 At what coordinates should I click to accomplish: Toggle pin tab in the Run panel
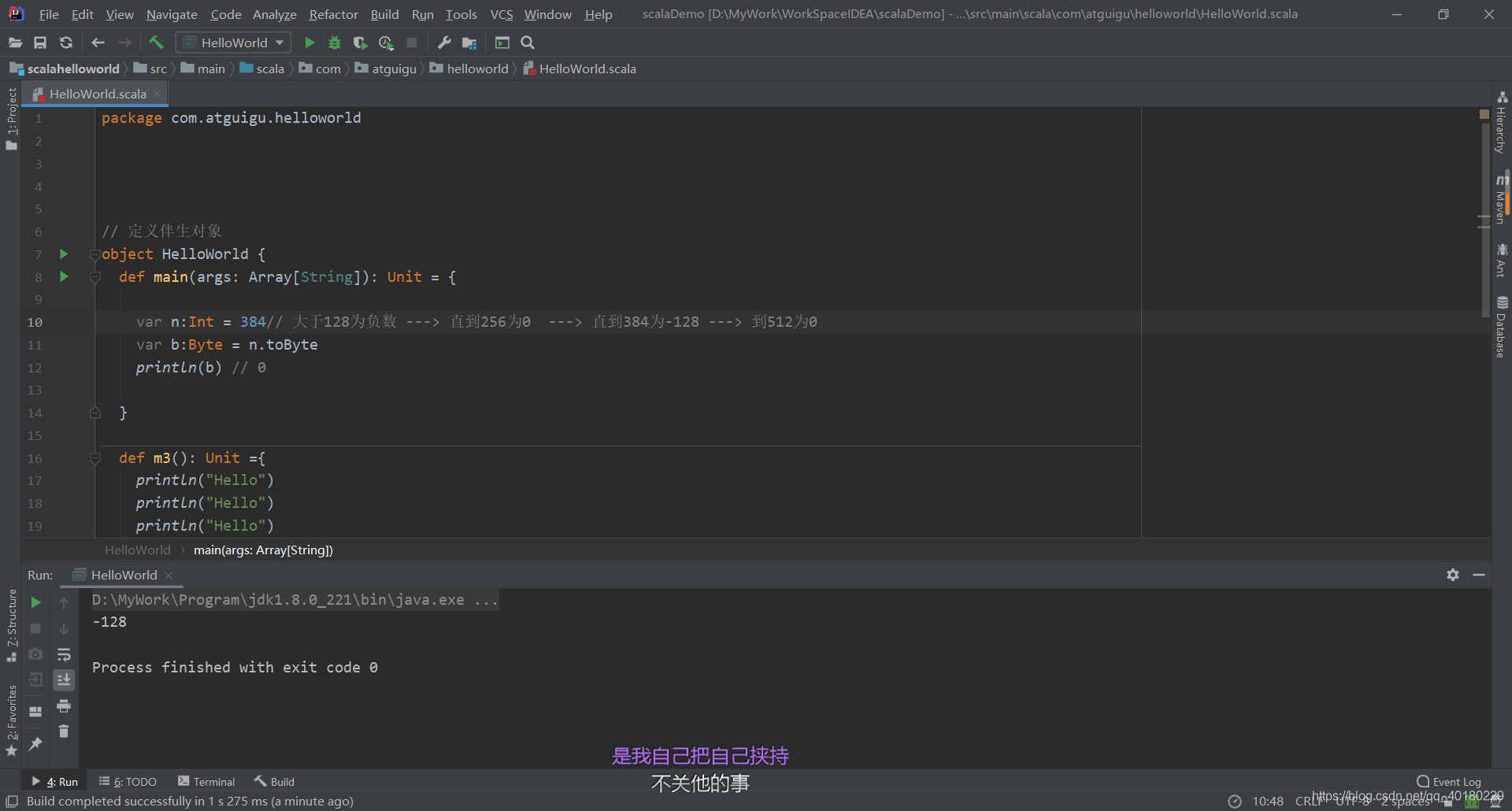tap(35, 743)
